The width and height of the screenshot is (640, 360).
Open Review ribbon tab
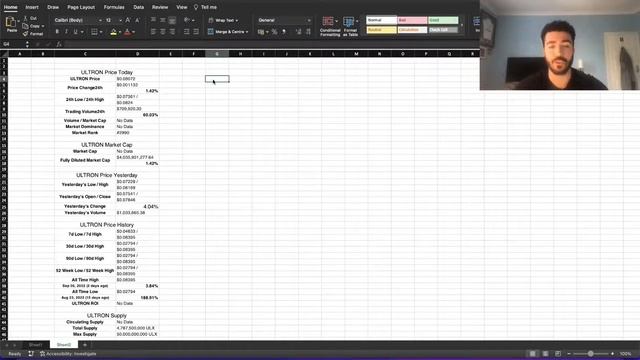160,7
